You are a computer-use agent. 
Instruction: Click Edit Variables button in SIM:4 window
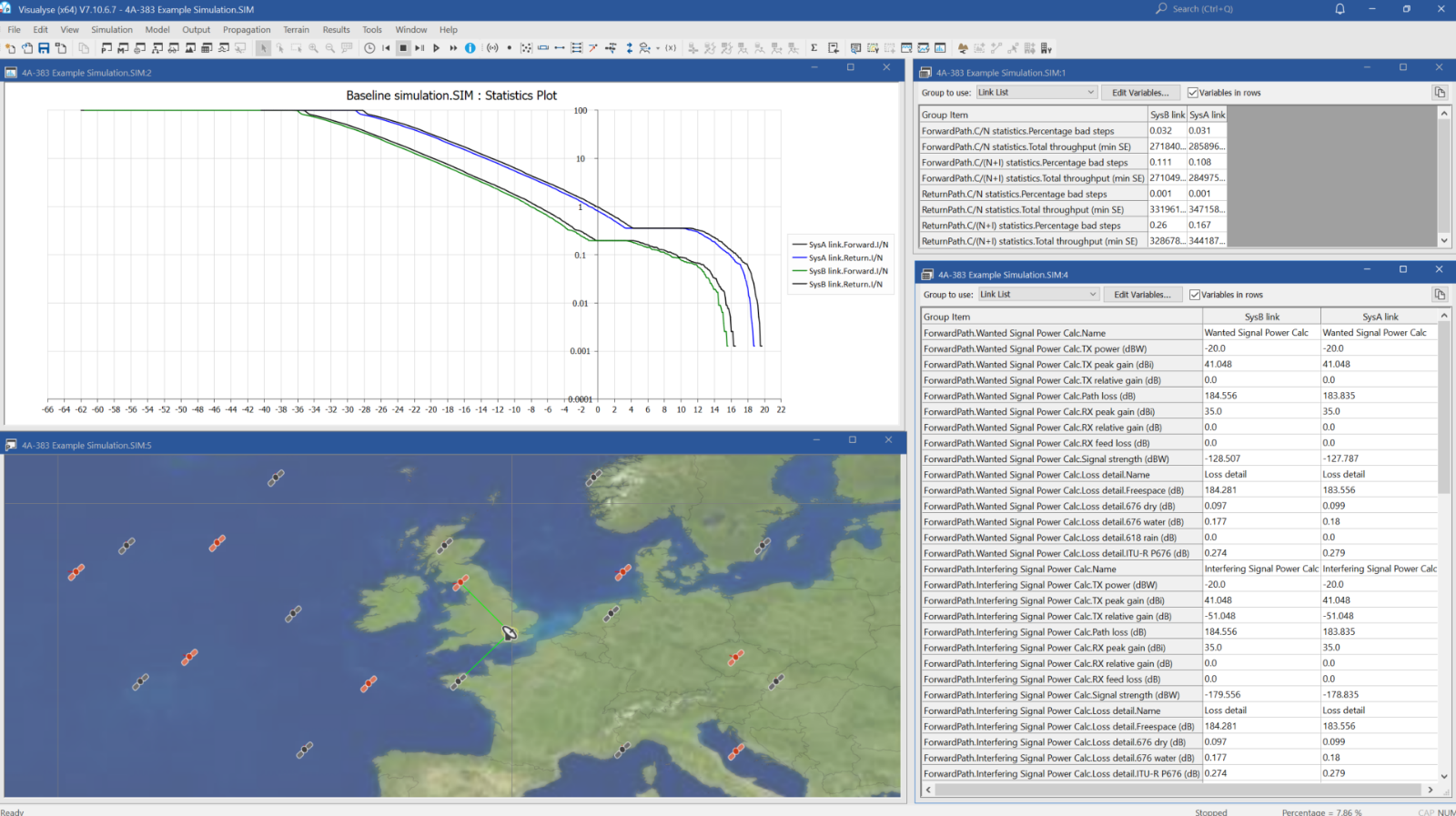1142,295
